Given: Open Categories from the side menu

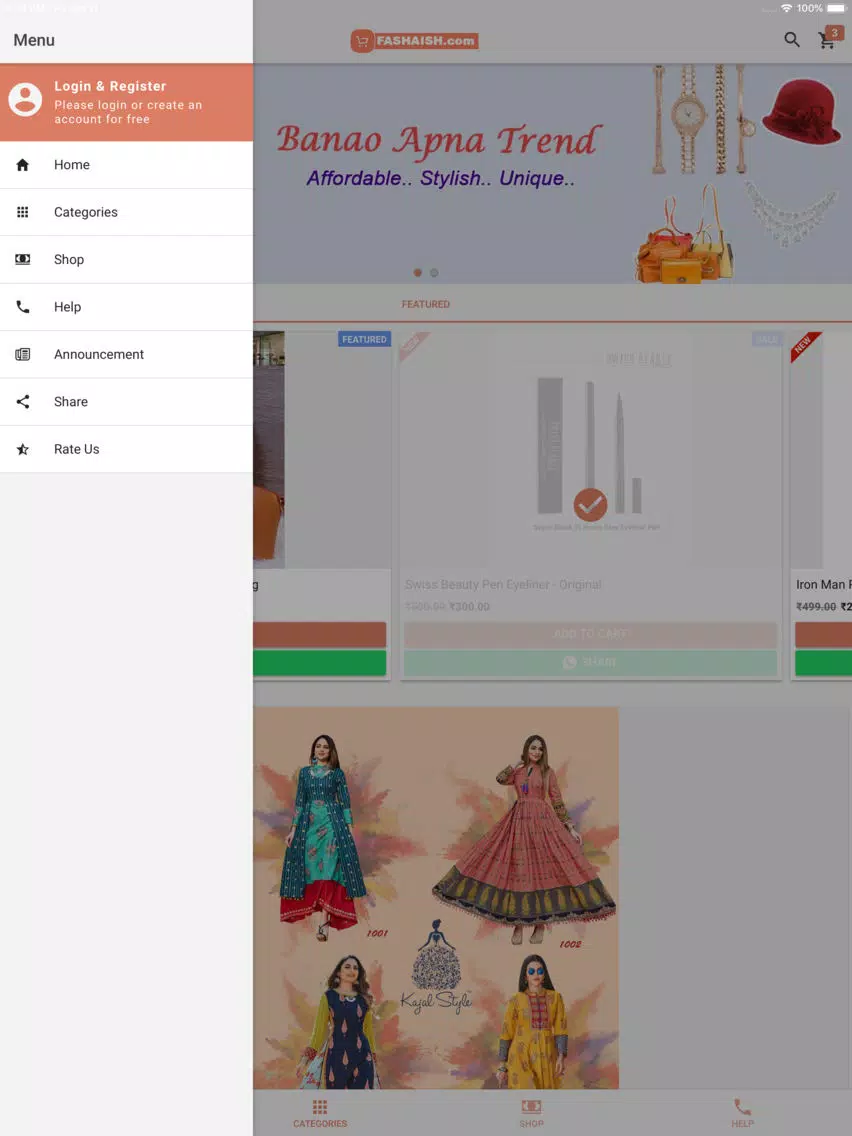Looking at the screenshot, I should point(126,212).
